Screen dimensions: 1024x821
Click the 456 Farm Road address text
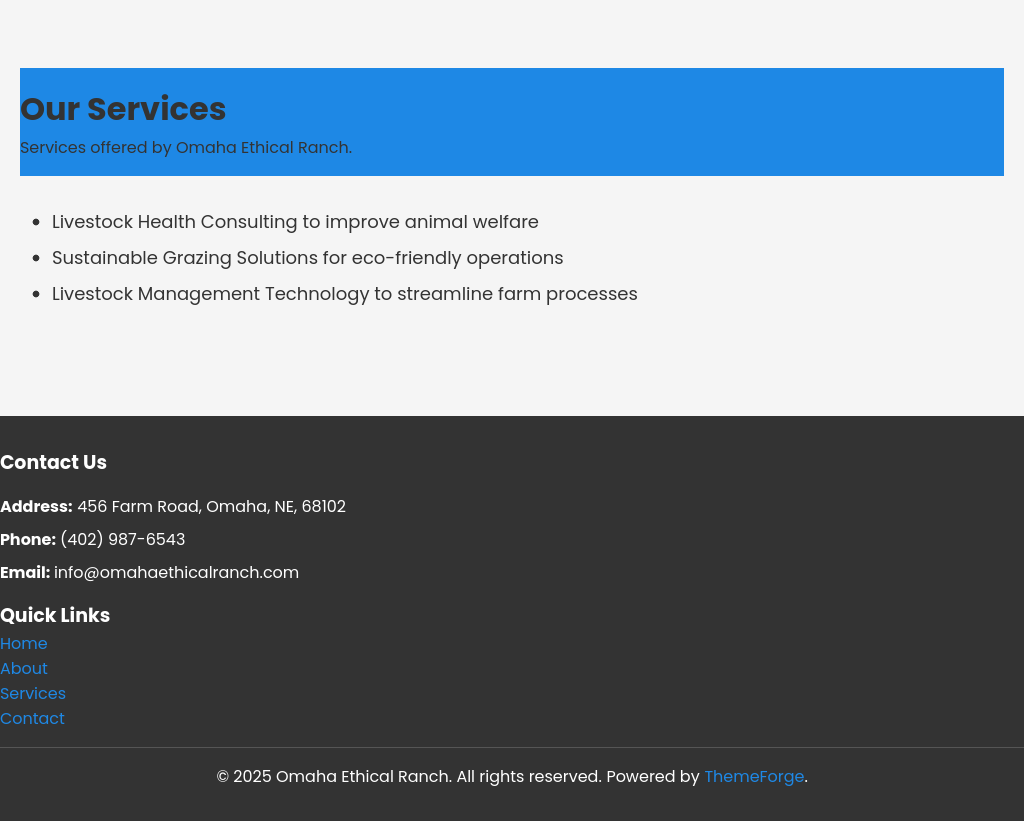[211, 507]
